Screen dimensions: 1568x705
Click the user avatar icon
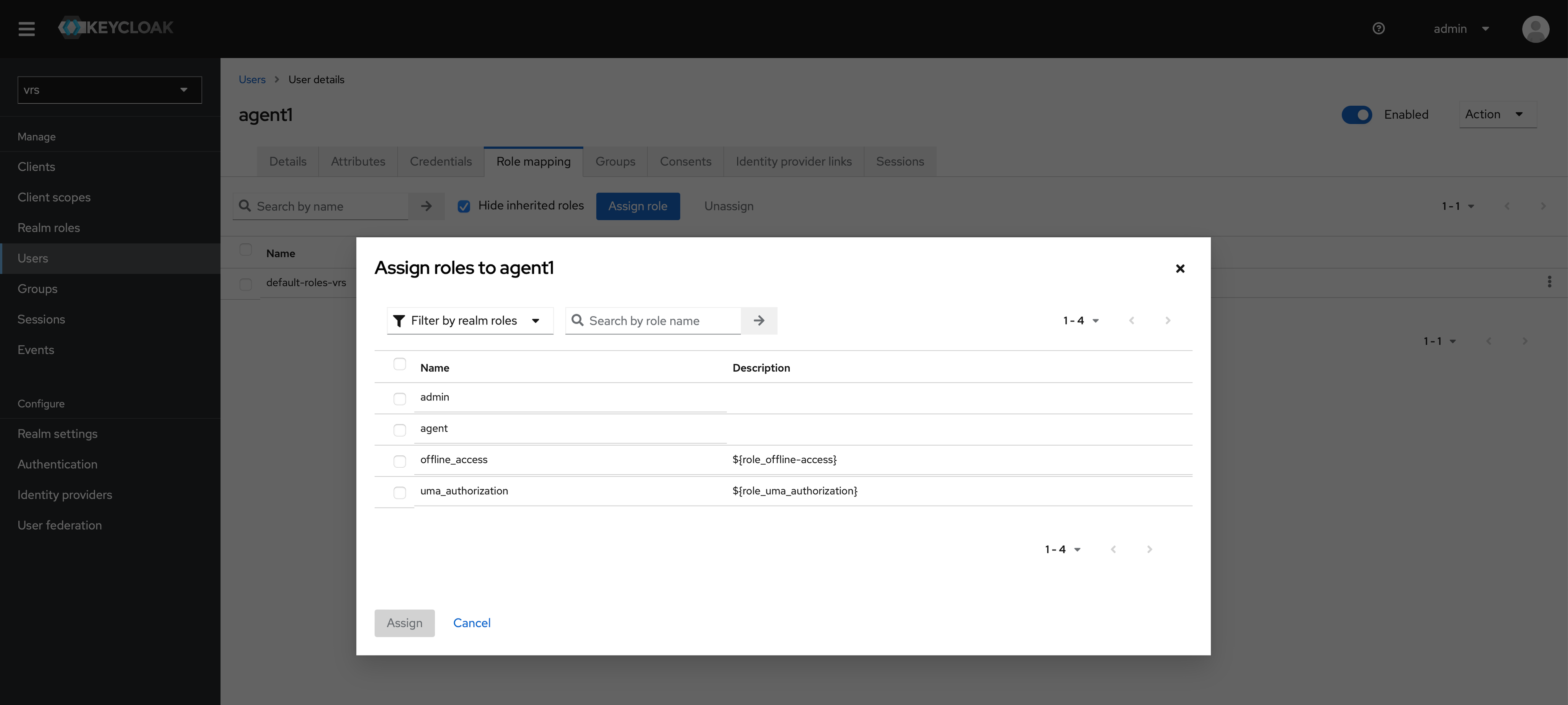point(1535,29)
